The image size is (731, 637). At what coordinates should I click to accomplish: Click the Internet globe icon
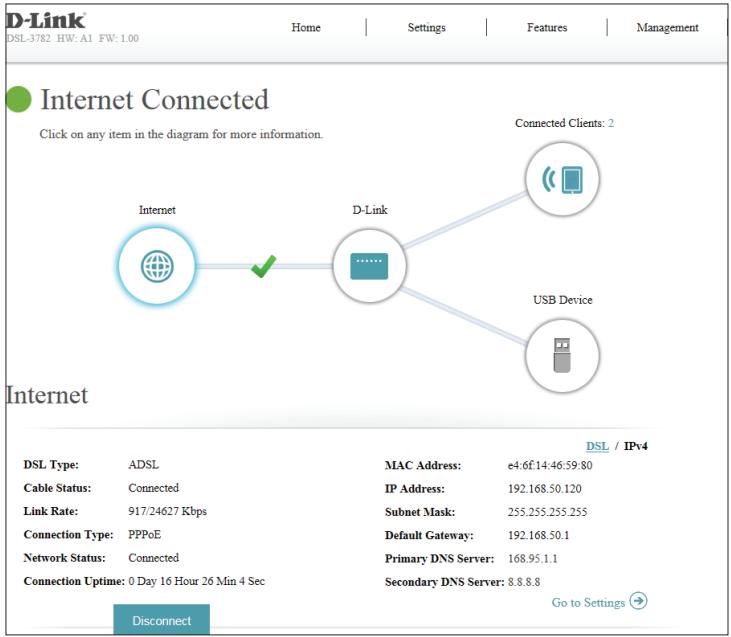(x=157, y=266)
